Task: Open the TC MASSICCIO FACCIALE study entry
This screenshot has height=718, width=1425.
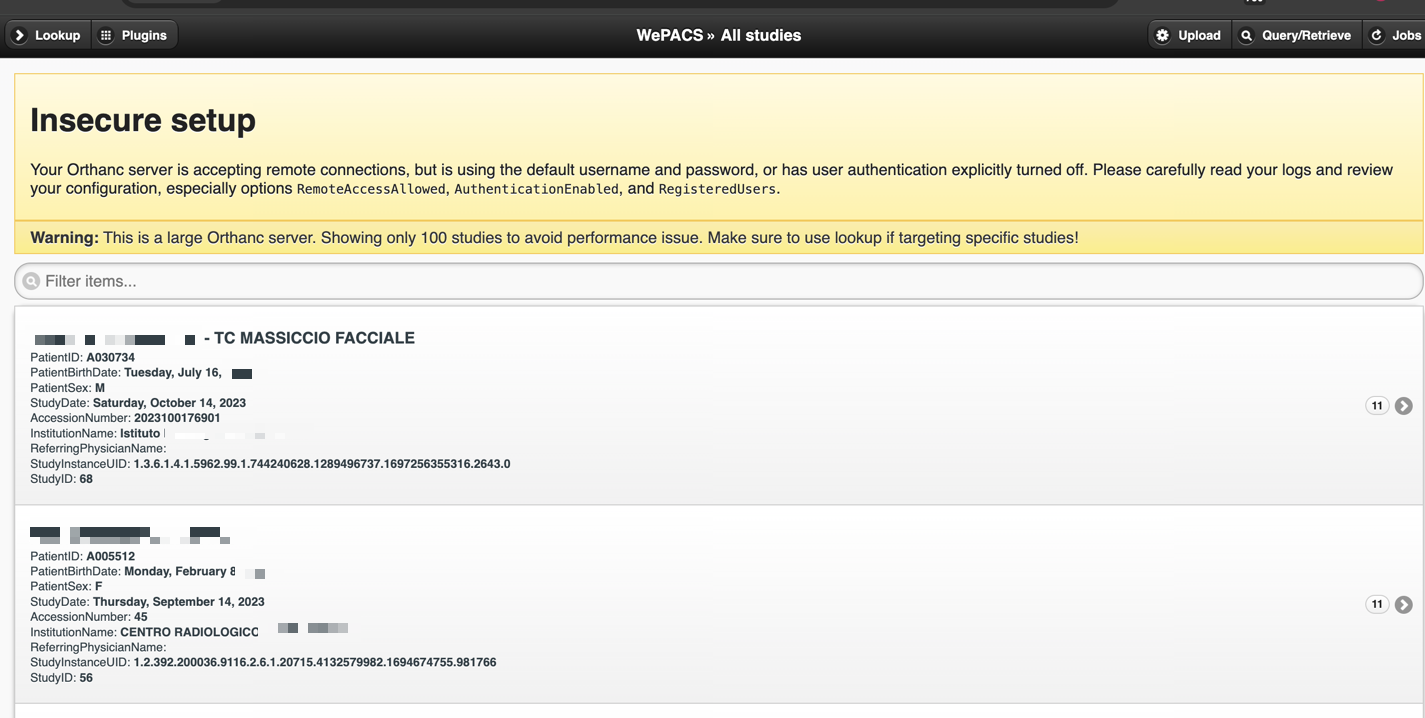Action: pos(718,405)
